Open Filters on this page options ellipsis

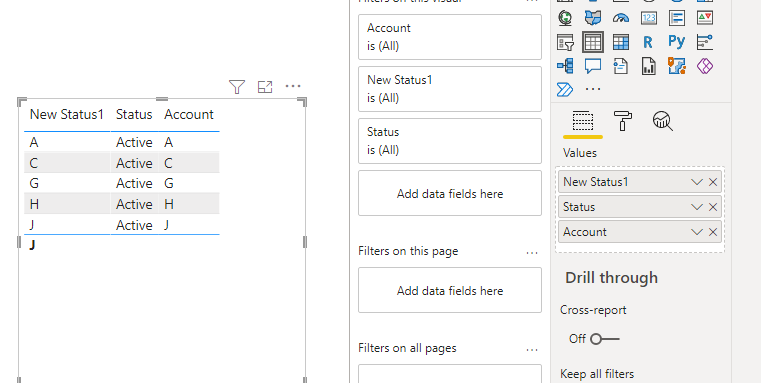pos(532,252)
